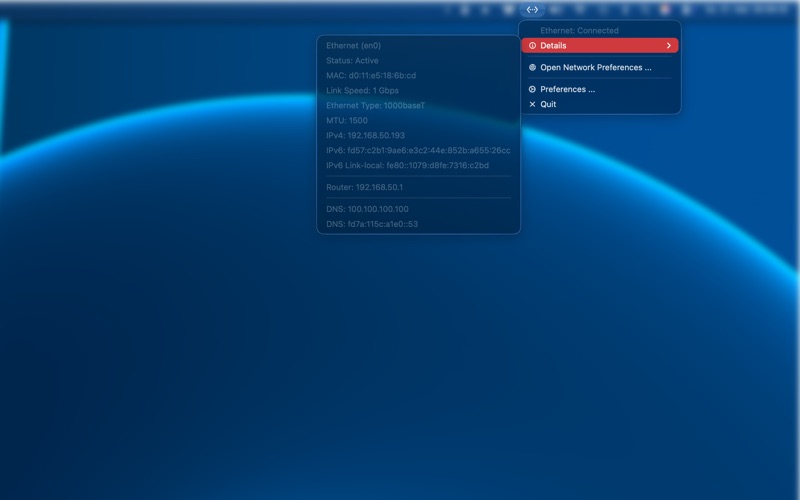Click the X icon beside Quit
This screenshot has width=800, height=500.
(532, 104)
